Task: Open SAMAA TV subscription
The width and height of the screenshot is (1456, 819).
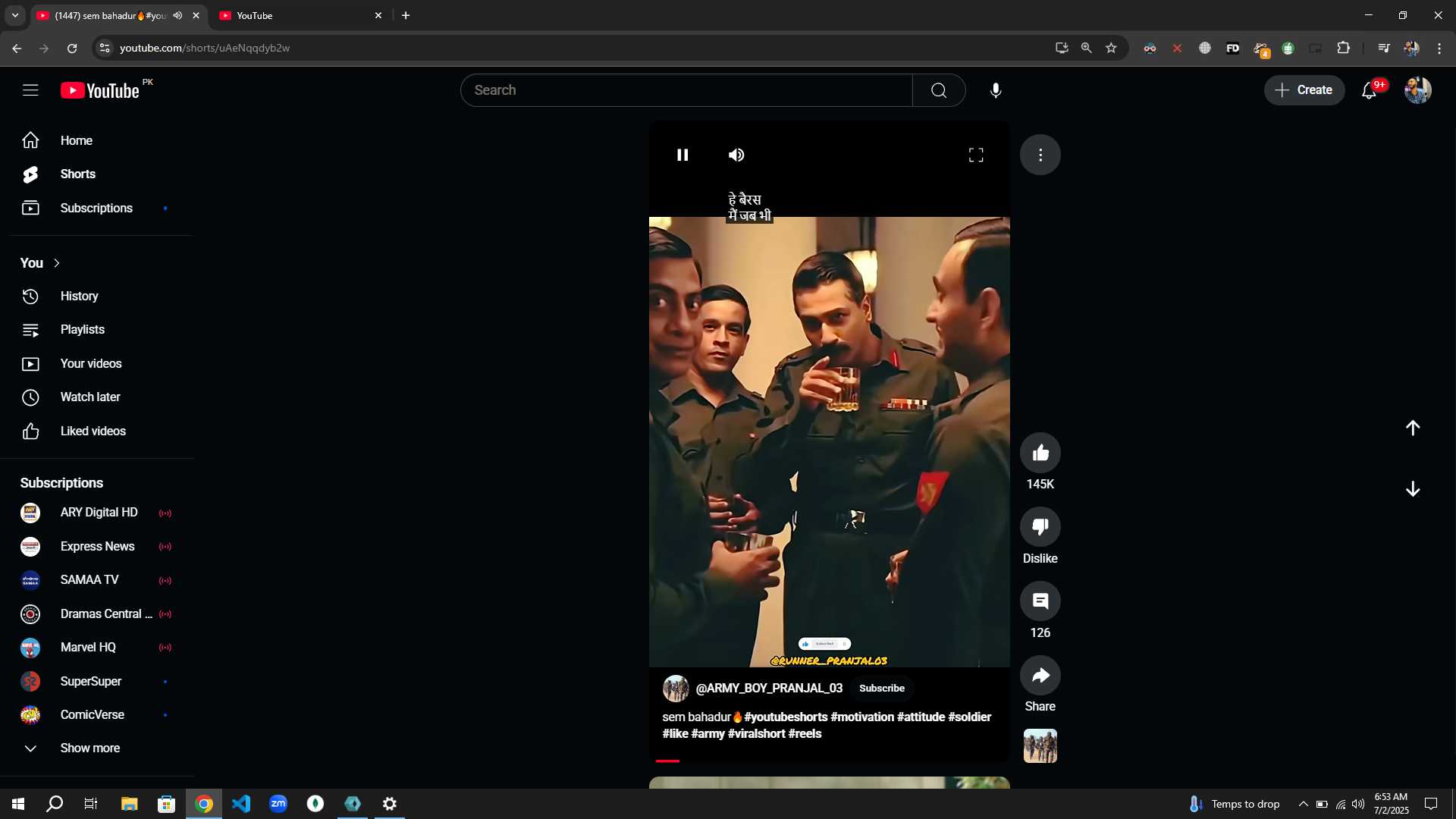Action: (x=97, y=580)
